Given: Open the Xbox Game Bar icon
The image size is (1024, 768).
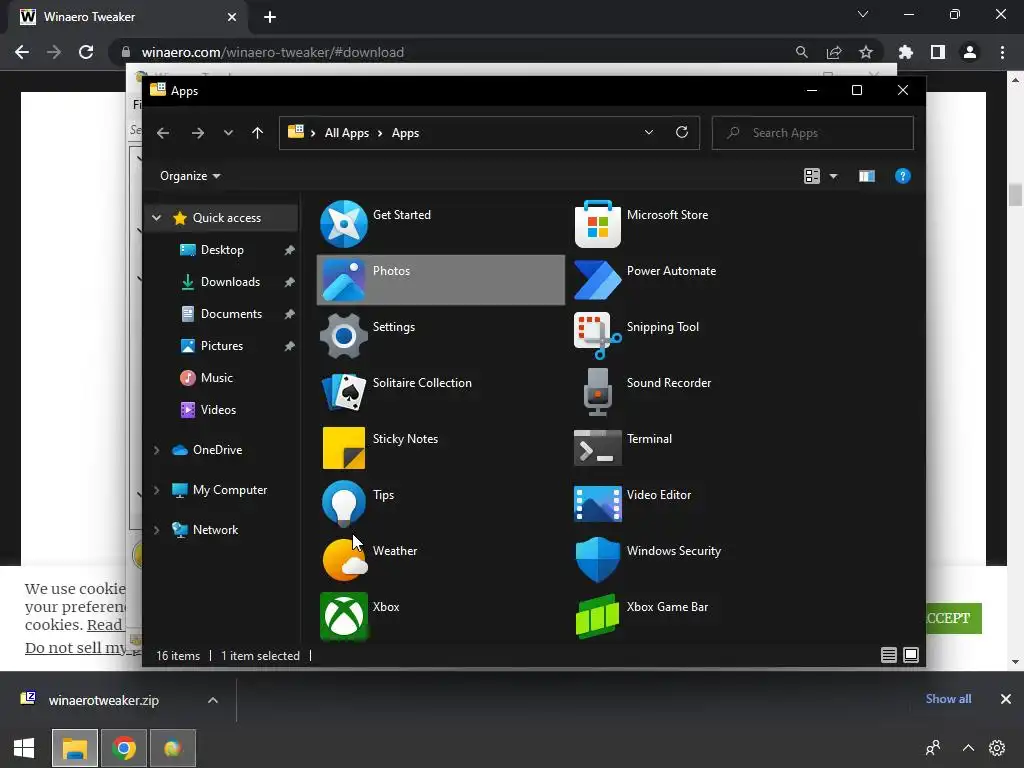Looking at the screenshot, I should 598,615.
